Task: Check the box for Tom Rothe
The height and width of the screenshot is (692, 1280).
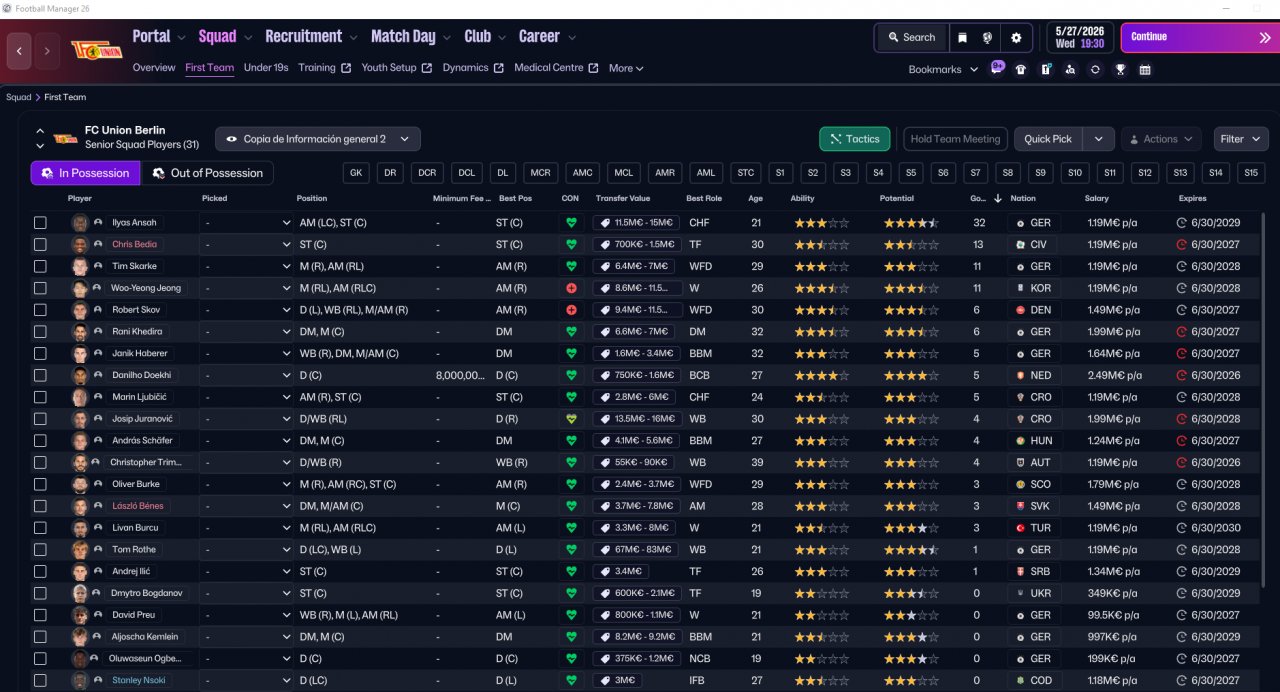Action: click(x=40, y=550)
